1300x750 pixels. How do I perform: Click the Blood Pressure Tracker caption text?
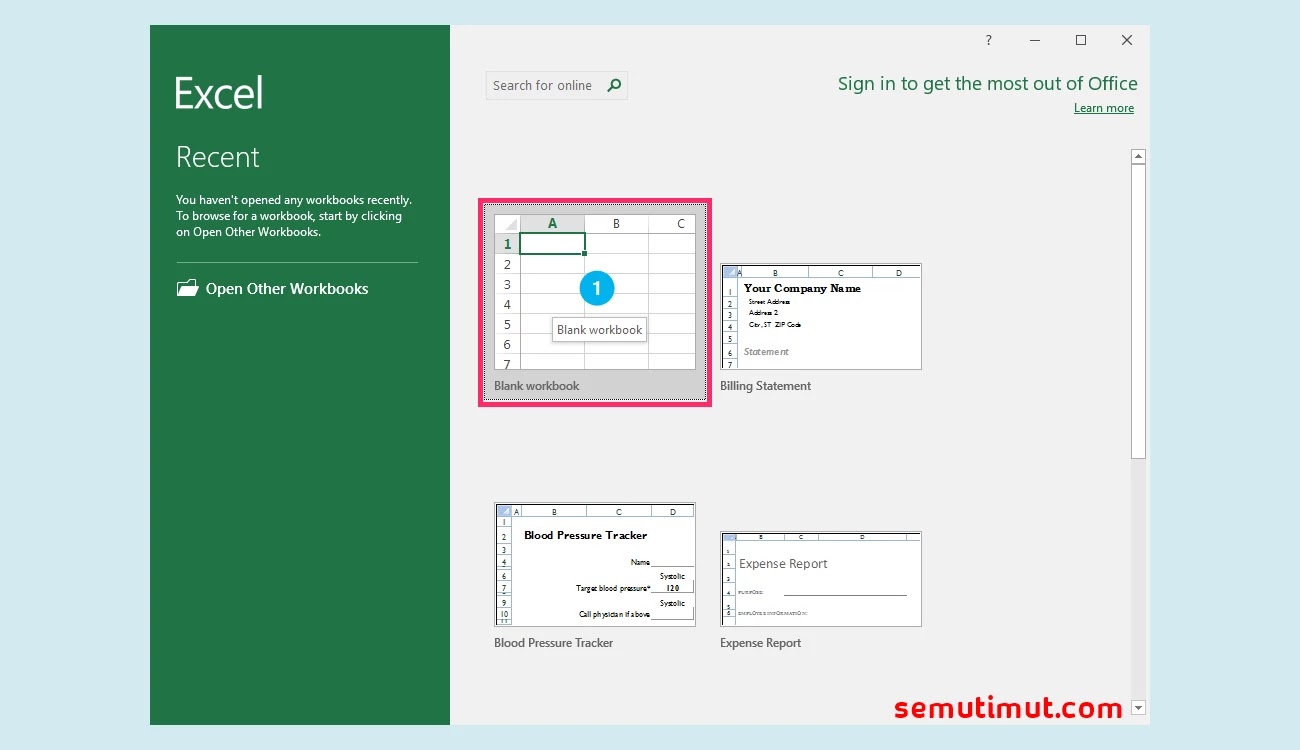[x=553, y=643]
